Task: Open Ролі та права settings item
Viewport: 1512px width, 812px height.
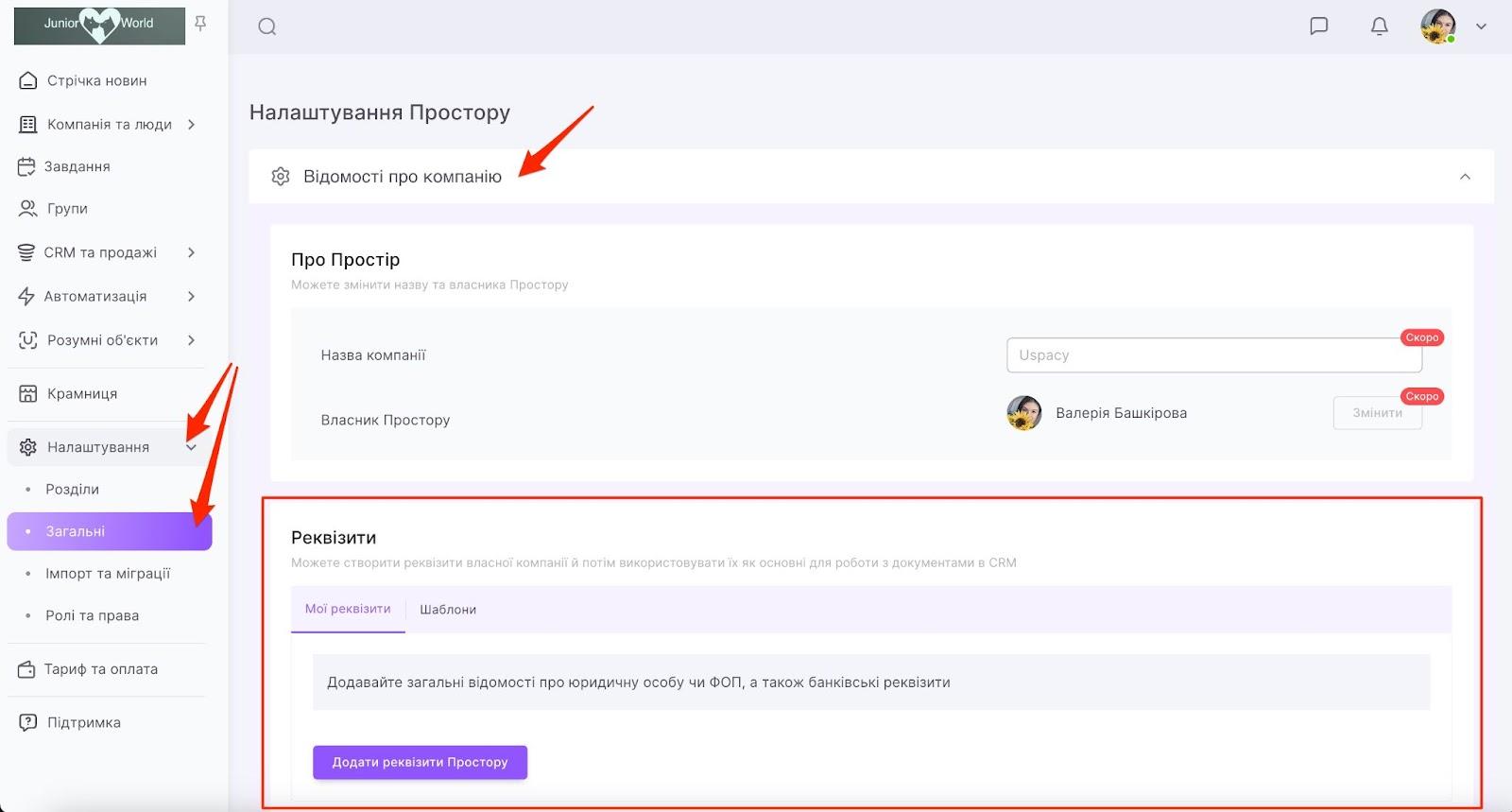Action: click(92, 616)
